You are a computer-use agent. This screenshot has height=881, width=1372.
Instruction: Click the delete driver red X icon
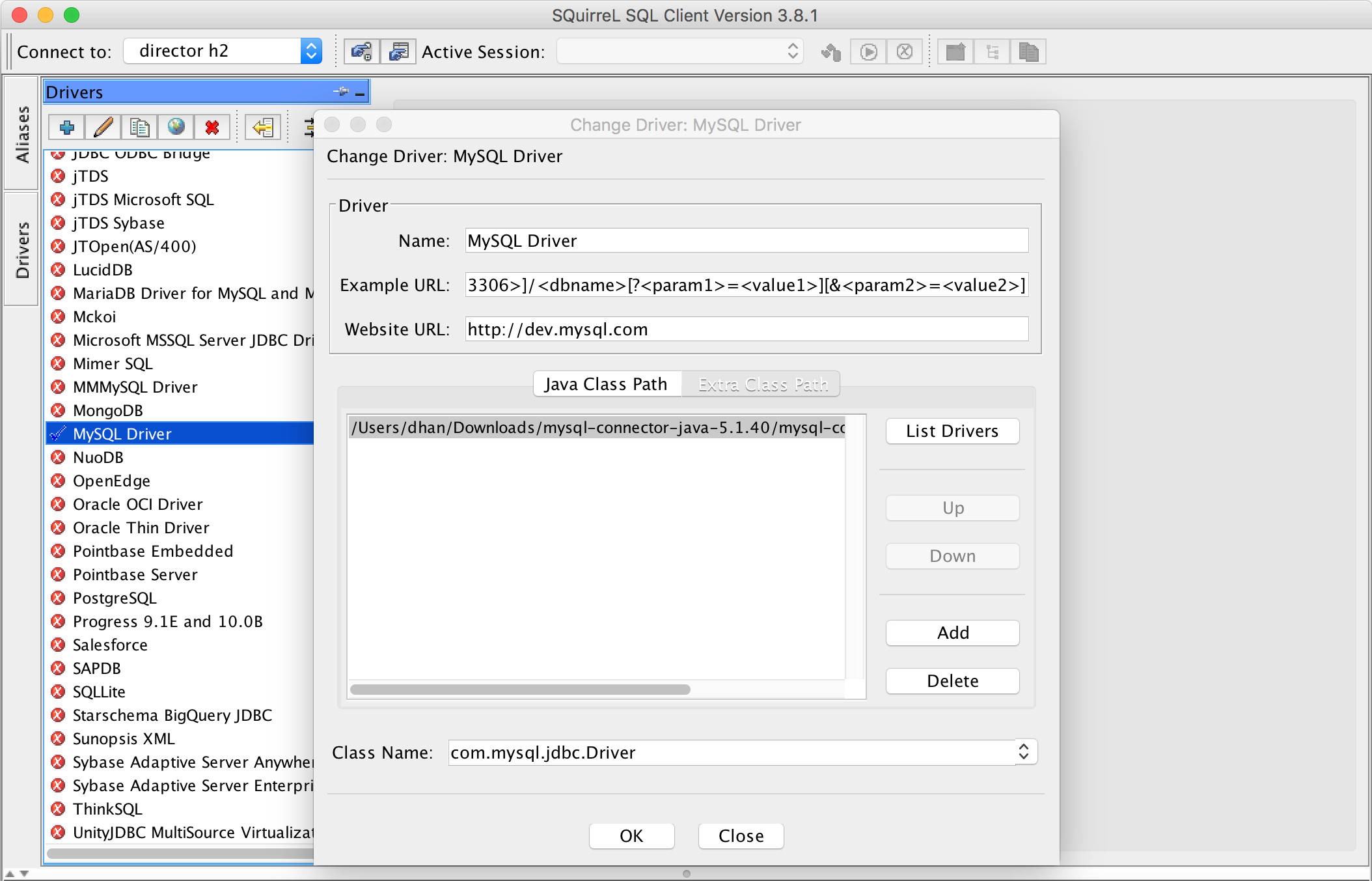click(212, 127)
